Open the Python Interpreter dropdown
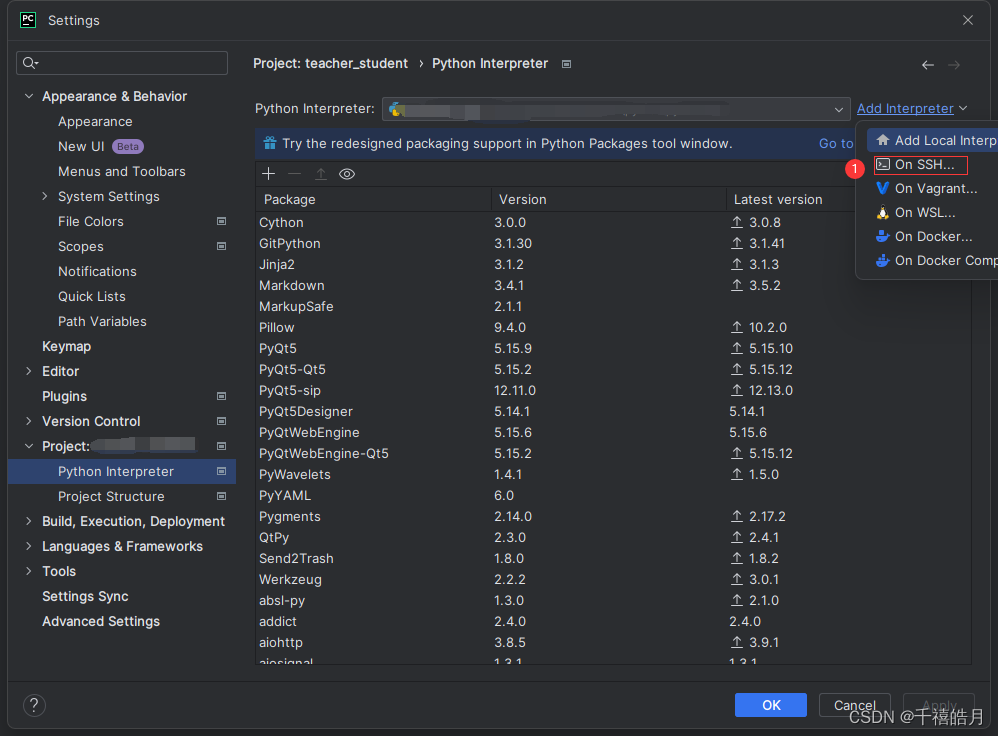This screenshot has height=736, width=998. point(616,109)
